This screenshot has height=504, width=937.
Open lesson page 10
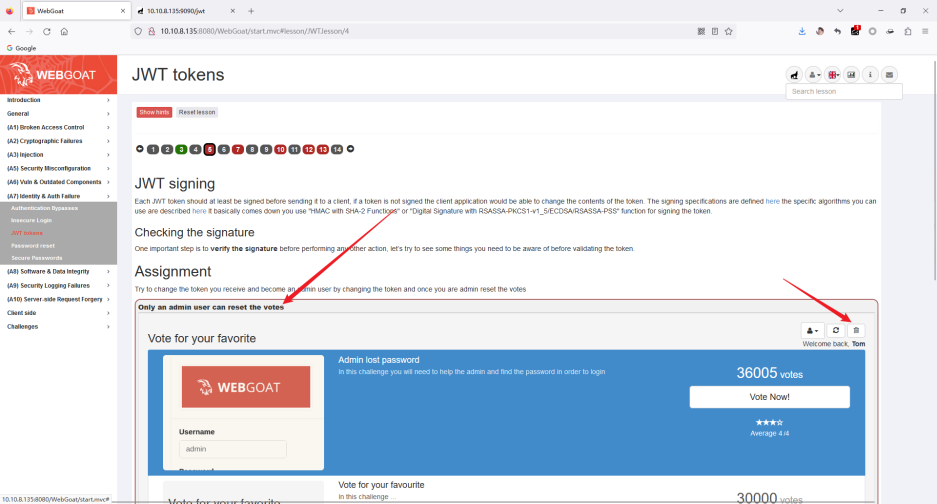280,149
